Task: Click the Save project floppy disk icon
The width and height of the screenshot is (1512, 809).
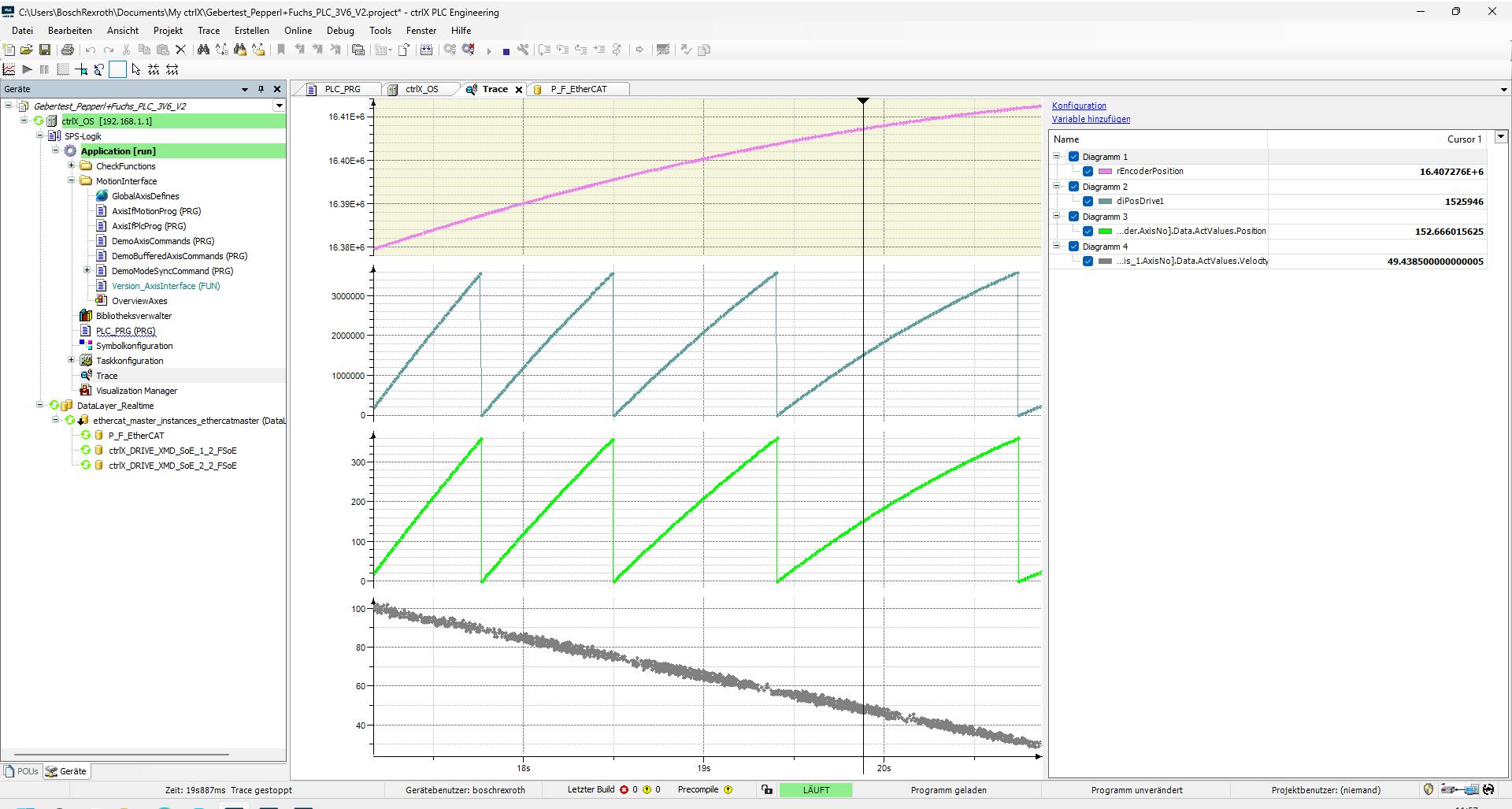Action: click(45, 50)
